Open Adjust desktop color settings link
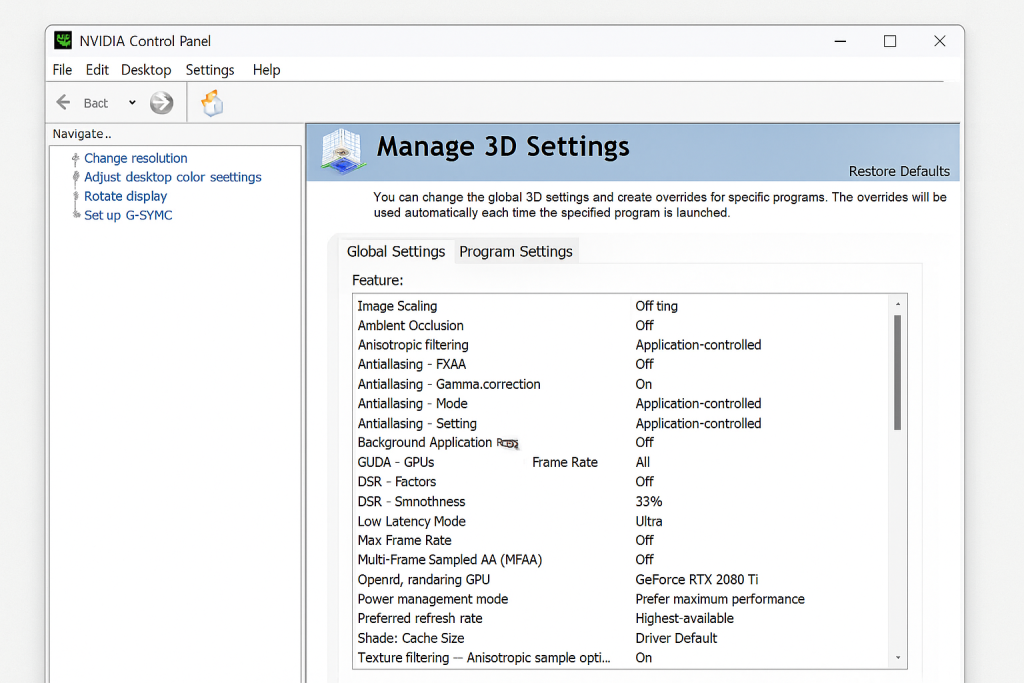Image resolution: width=1024 pixels, height=683 pixels. (x=172, y=177)
